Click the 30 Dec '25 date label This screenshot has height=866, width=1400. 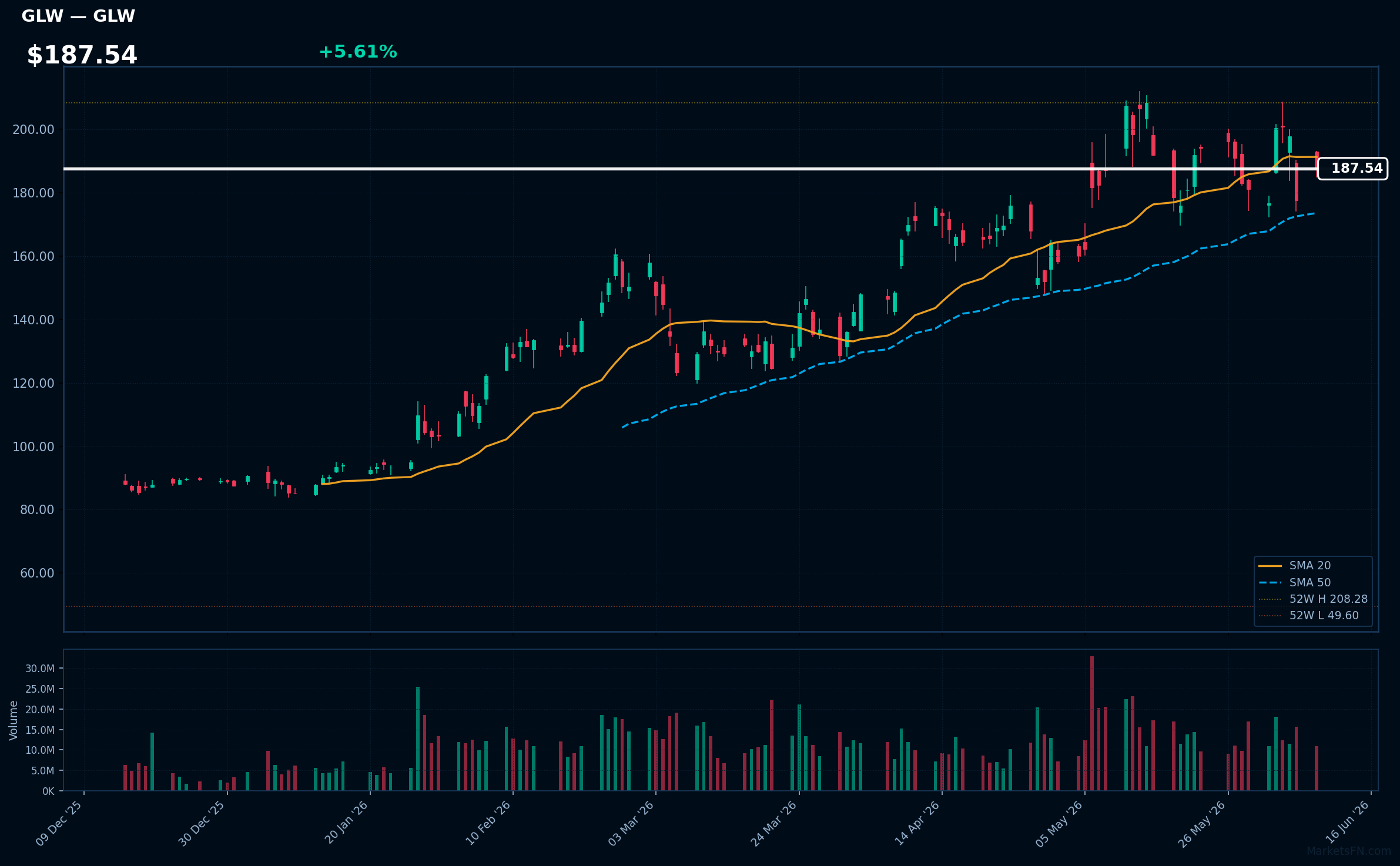pyautogui.click(x=202, y=823)
